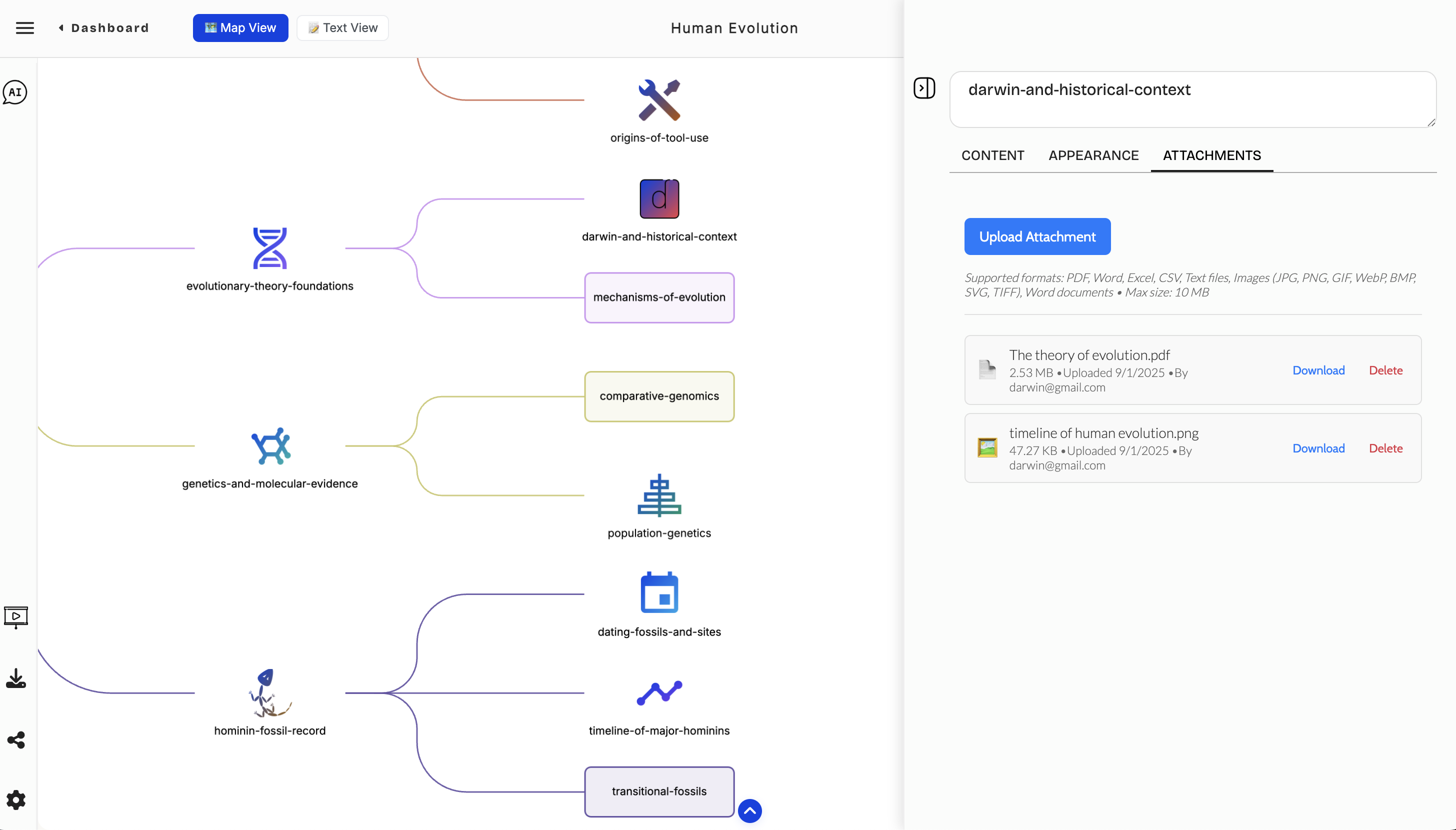Open the share icon in sidebar
The image size is (1456, 830).
pyautogui.click(x=16, y=740)
